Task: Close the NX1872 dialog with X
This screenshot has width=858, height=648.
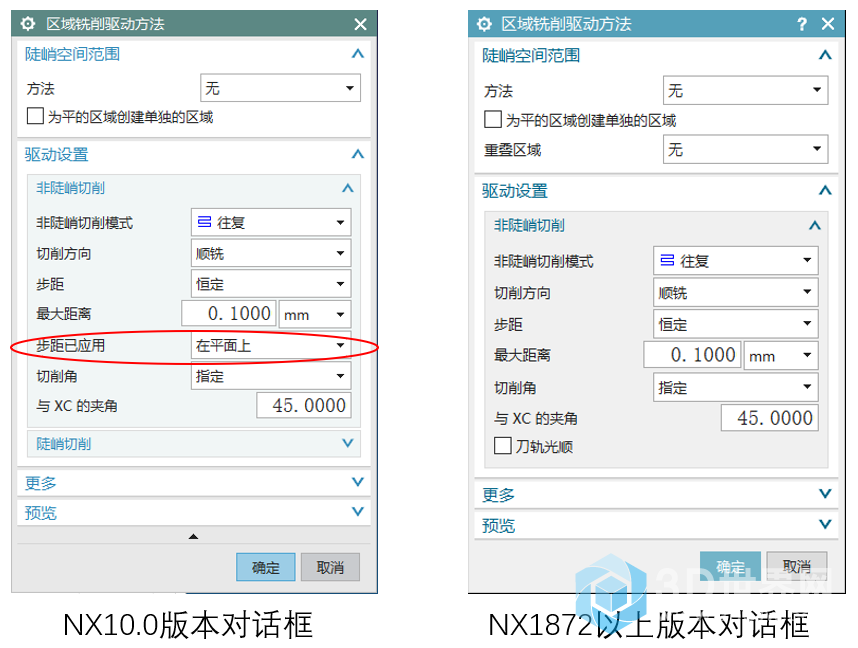Action: 828,24
